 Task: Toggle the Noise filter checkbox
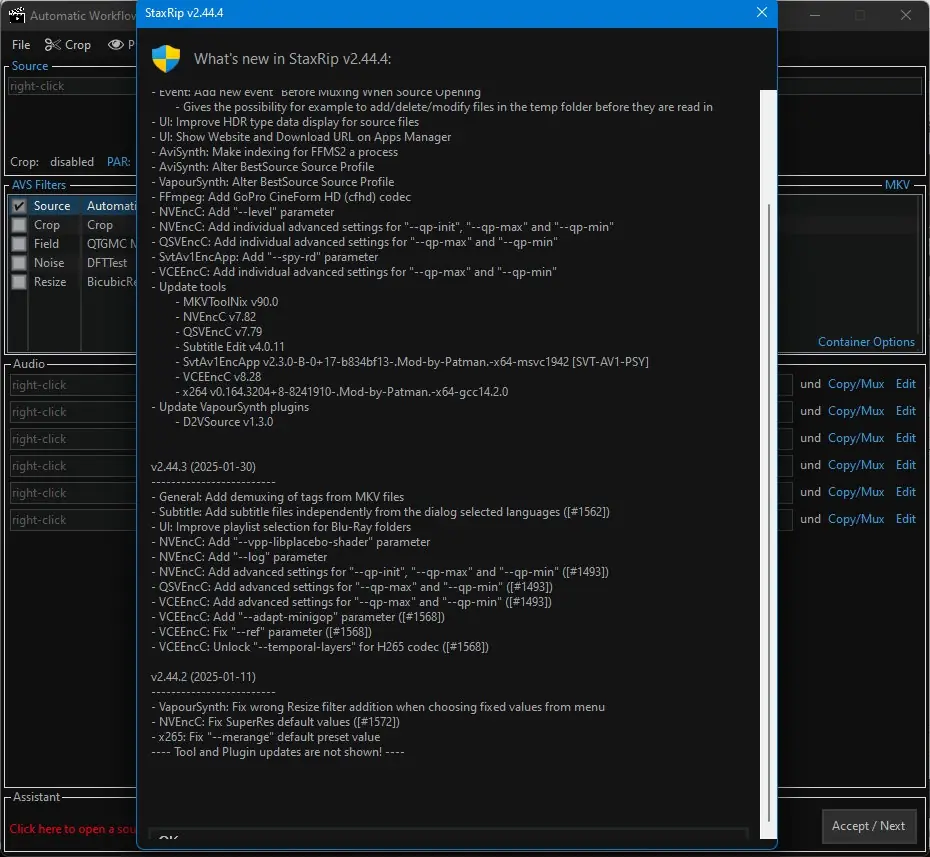tap(19, 263)
